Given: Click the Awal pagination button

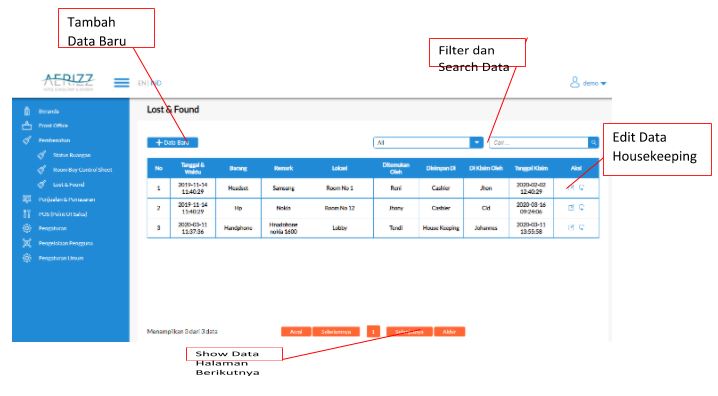Looking at the screenshot, I should (296, 331).
